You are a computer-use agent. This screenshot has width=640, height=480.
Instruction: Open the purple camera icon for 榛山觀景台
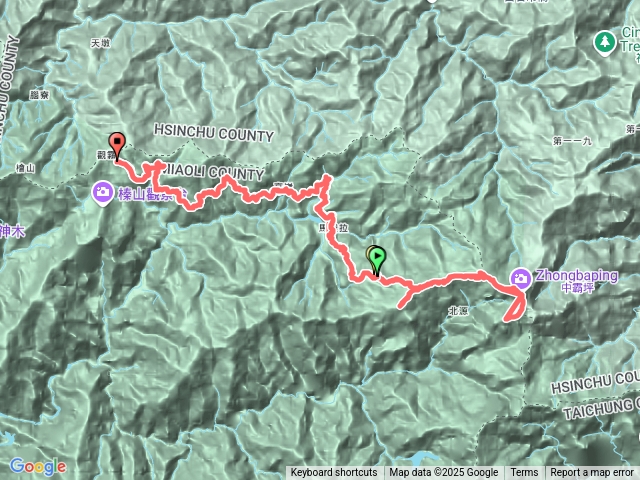[102, 192]
